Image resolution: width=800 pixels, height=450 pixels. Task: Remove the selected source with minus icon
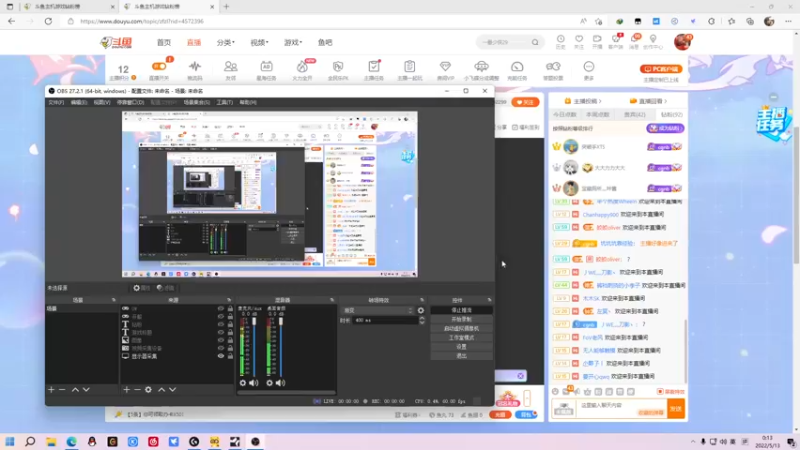(137, 390)
